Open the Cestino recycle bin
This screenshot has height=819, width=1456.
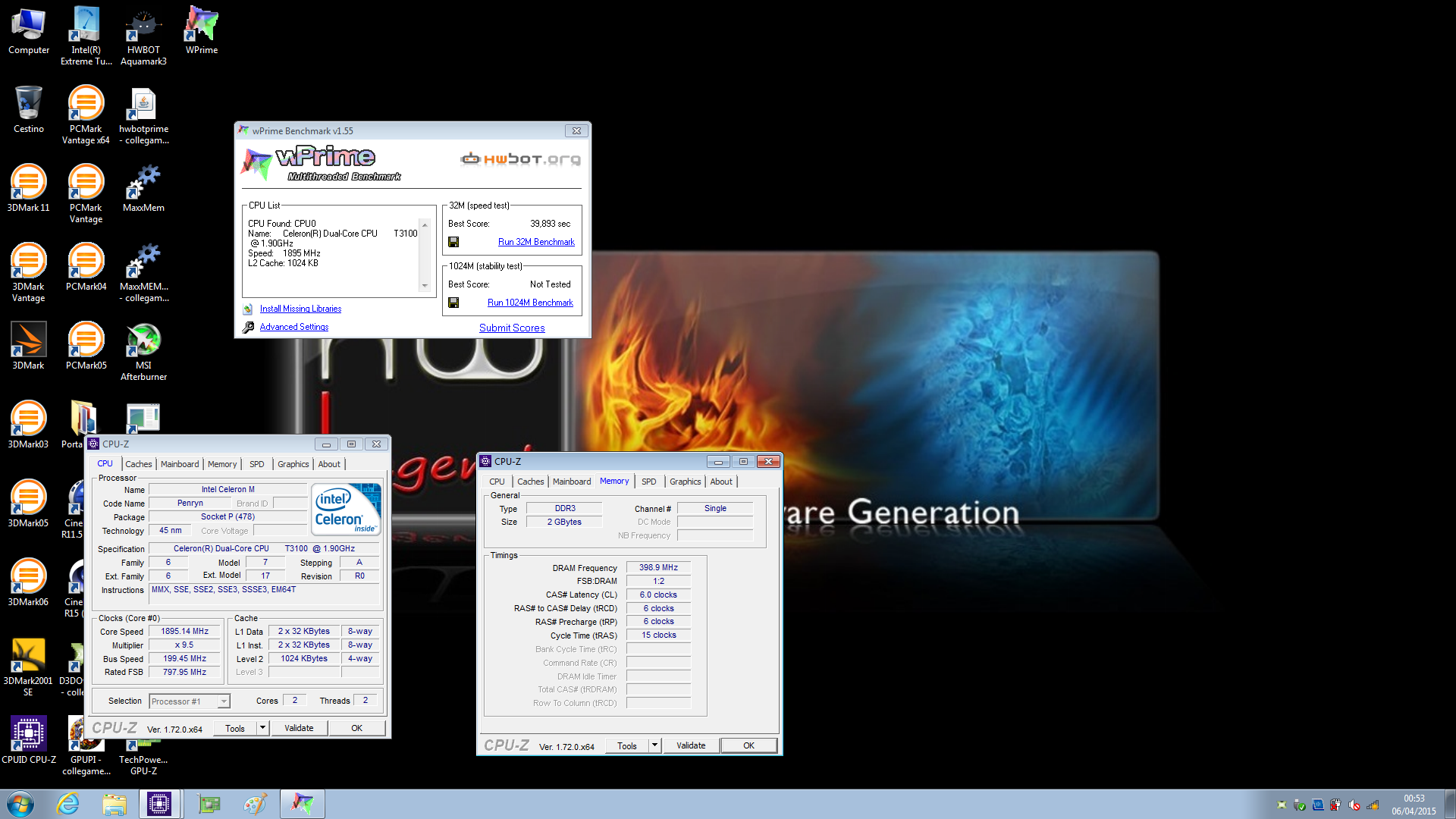click(29, 110)
